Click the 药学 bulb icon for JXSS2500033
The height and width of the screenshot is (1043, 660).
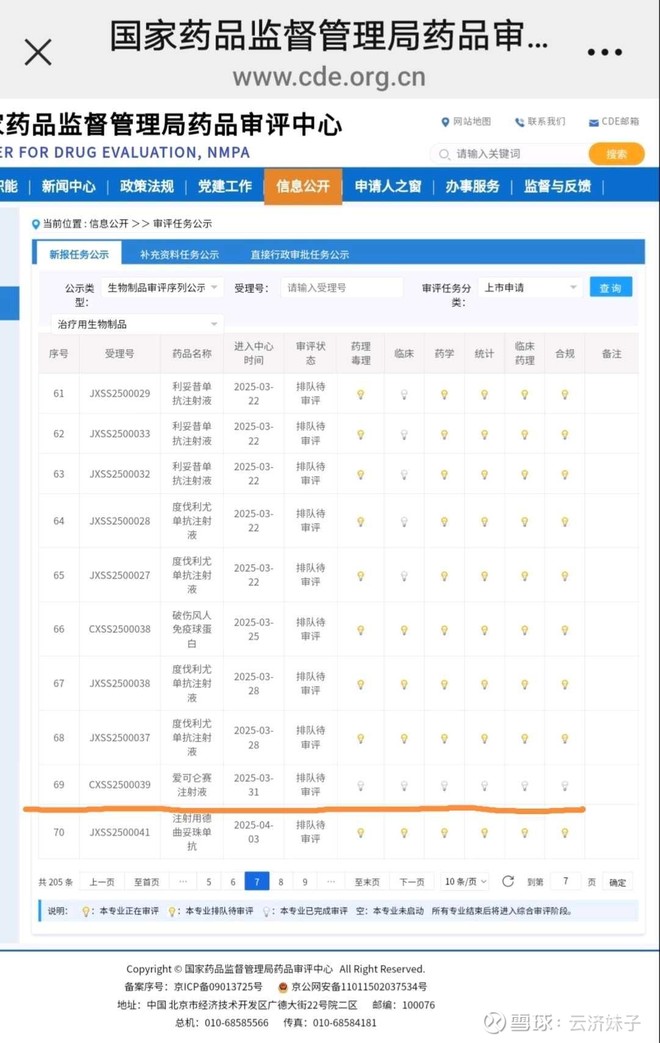[444, 434]
